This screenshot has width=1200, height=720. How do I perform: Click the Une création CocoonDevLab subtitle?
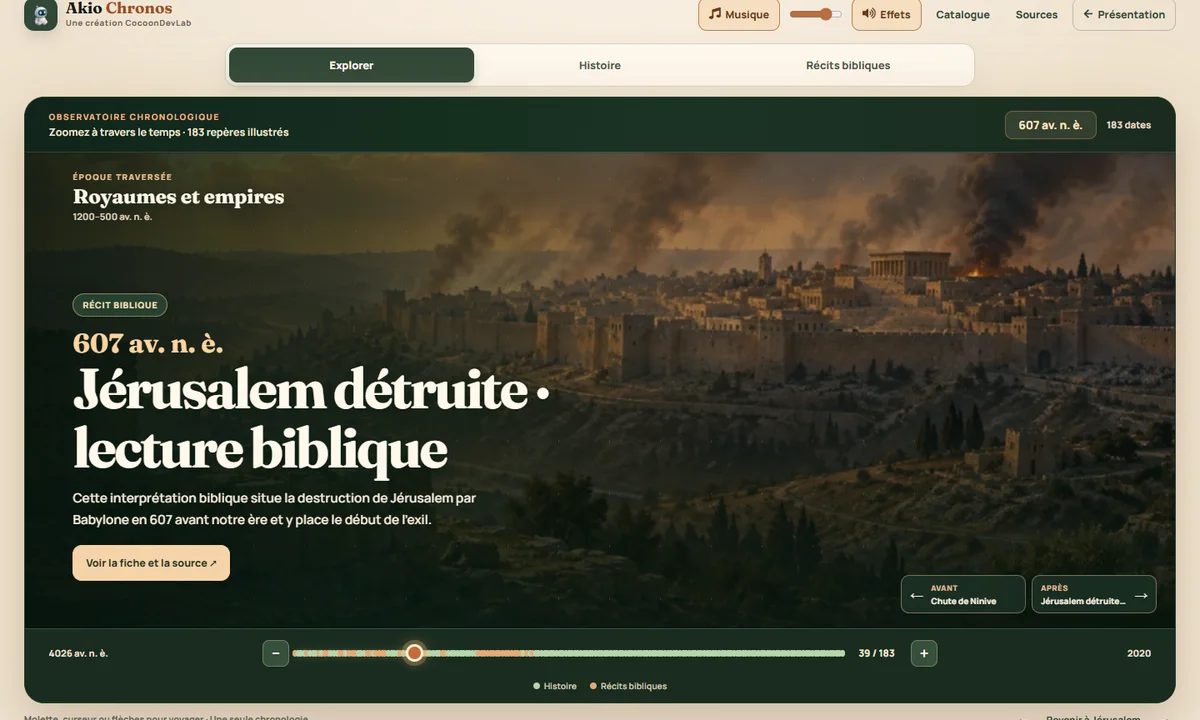click(x=128, y=23)
